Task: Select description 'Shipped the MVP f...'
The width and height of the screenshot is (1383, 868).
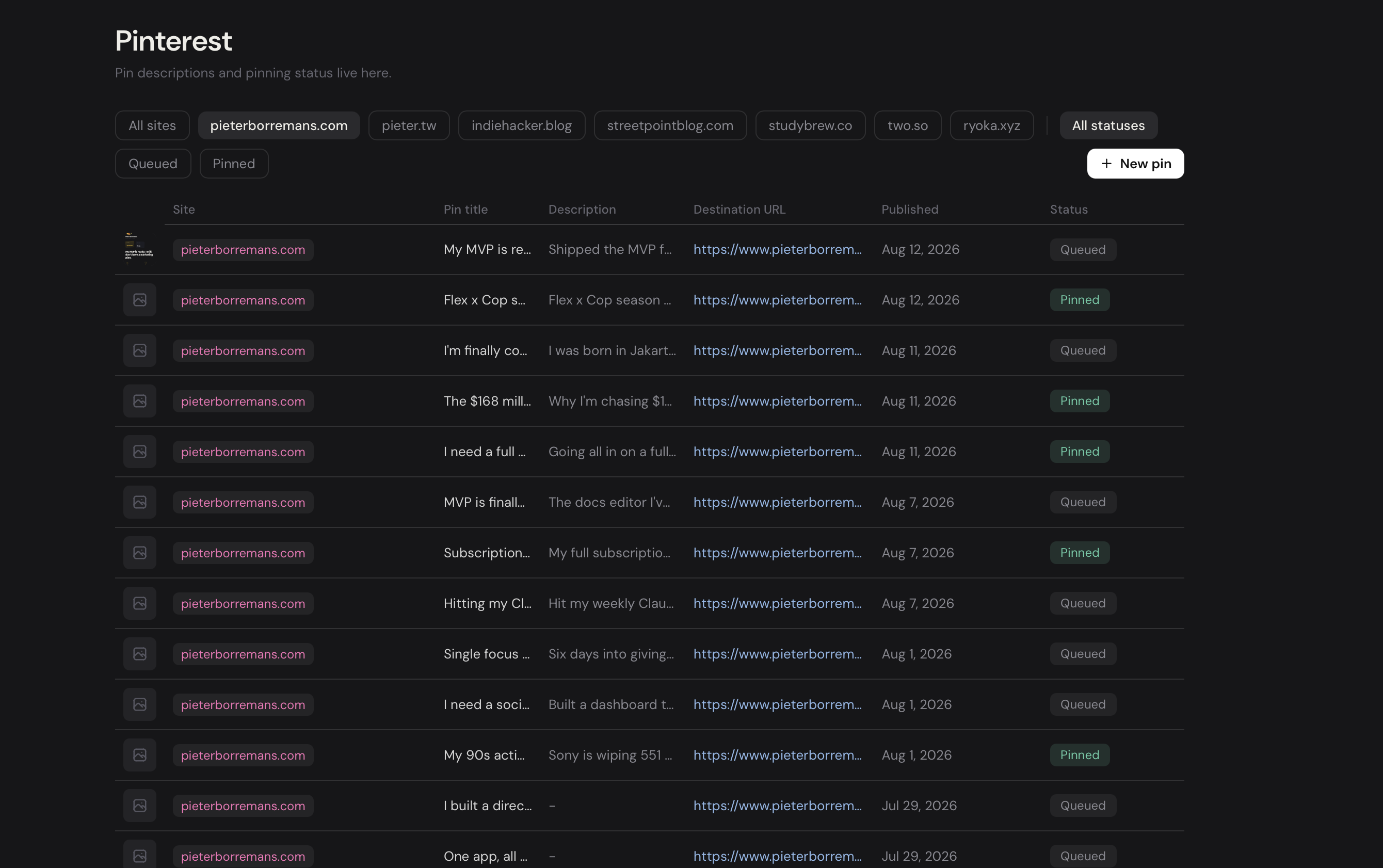Action: click(609, 249)
